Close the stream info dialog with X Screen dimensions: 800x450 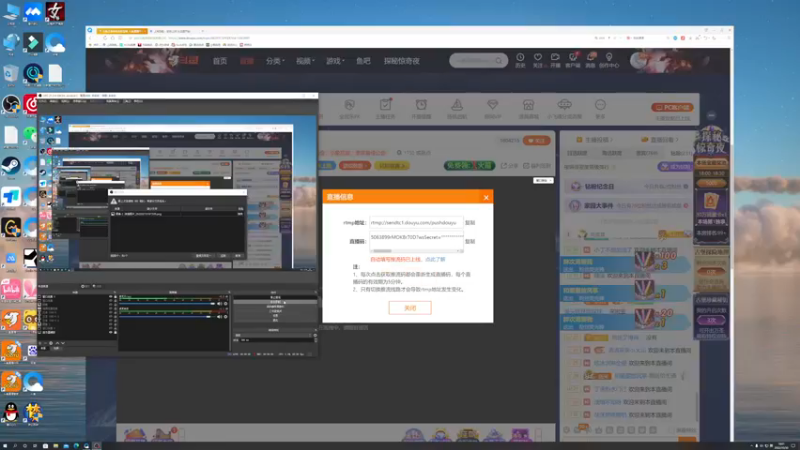[x=486, y=197]
